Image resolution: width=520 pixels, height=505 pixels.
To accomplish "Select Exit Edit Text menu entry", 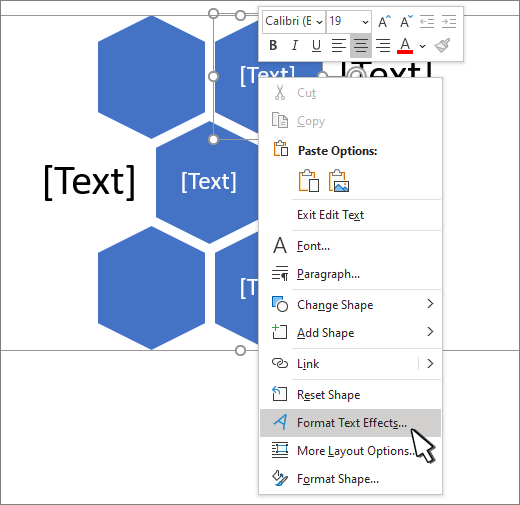I will point(350,215).
